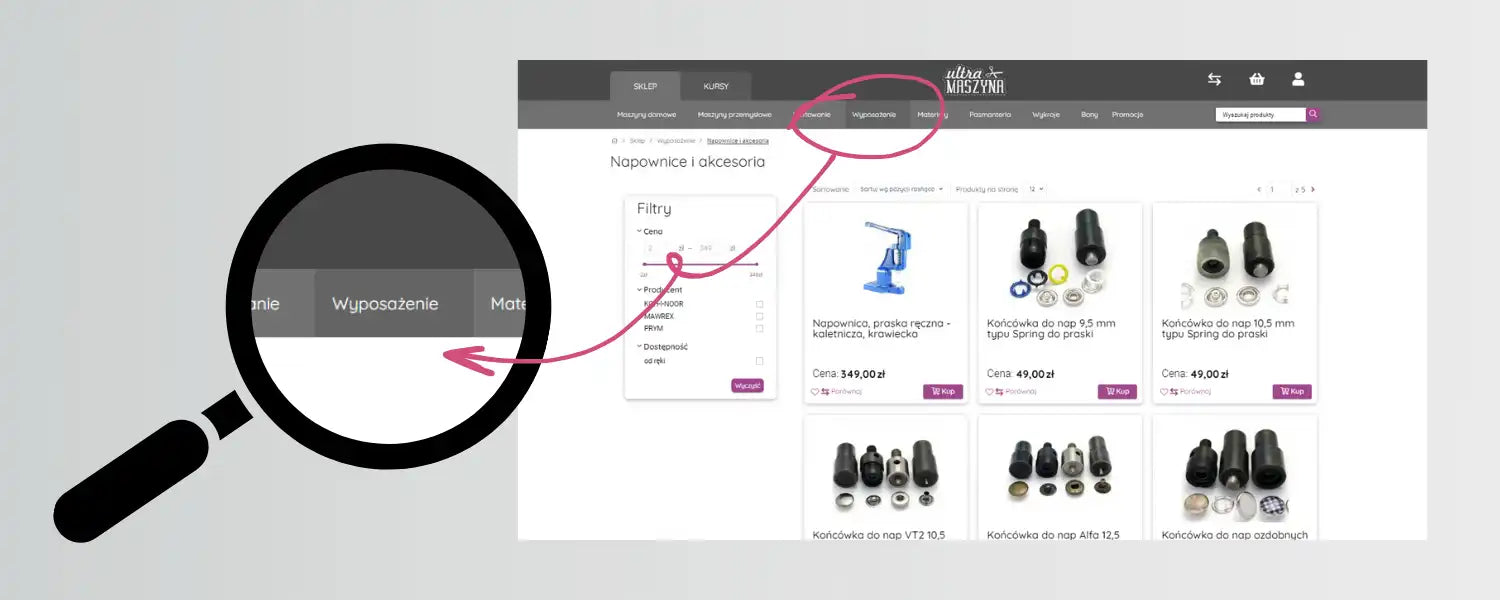The height and width of the screenshot is (600, 1500).
Task: Open the product comparison arrows icon in header
Action: [x=1214, y=79]
